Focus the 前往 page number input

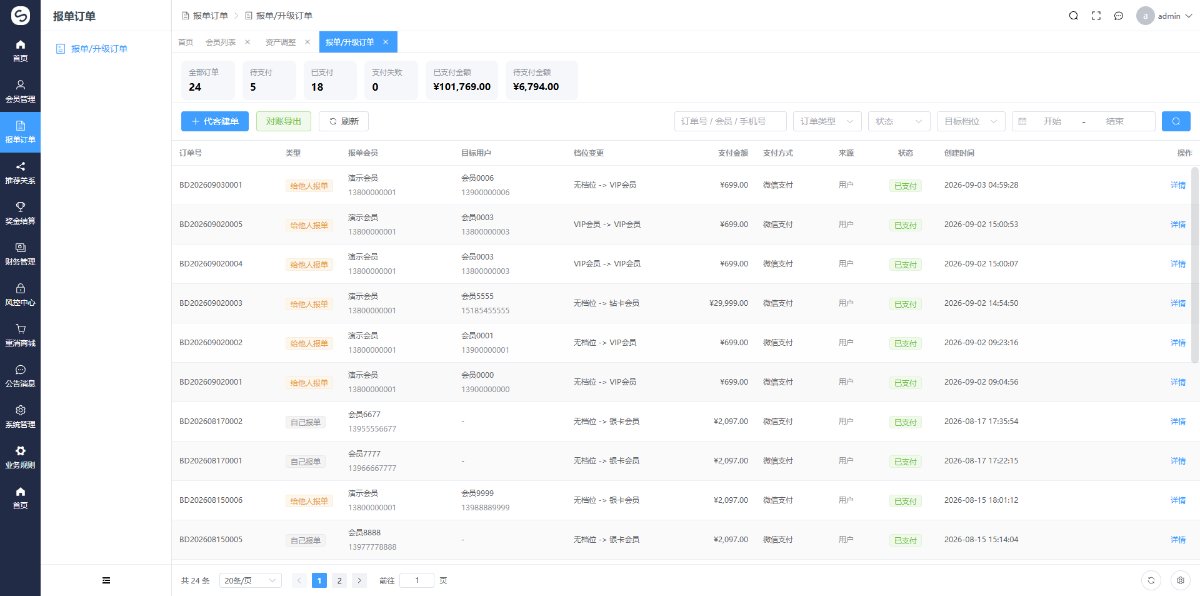pyautogui.click(x=416, y=580)
